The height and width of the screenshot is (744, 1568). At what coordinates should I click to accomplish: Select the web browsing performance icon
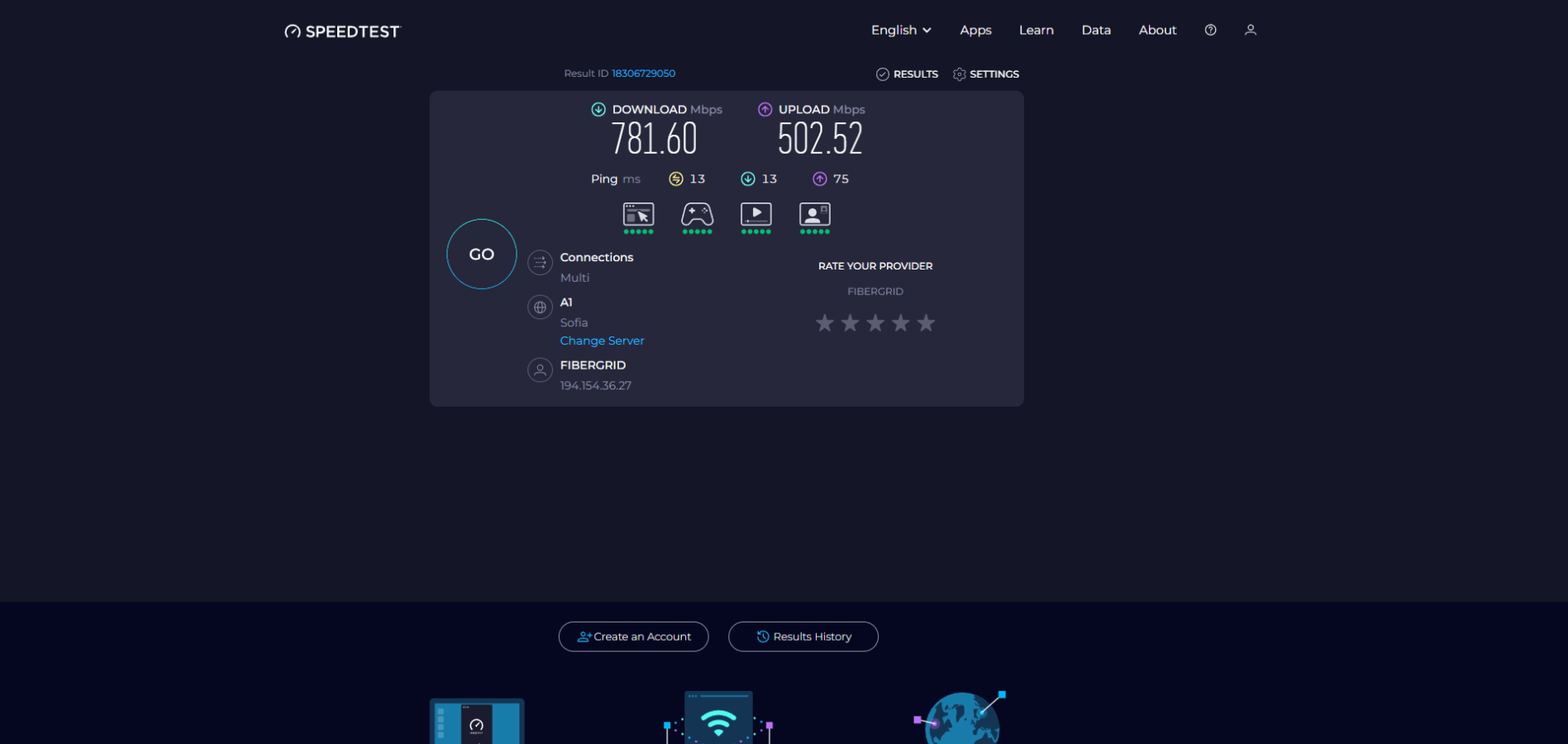pos(638,216)
